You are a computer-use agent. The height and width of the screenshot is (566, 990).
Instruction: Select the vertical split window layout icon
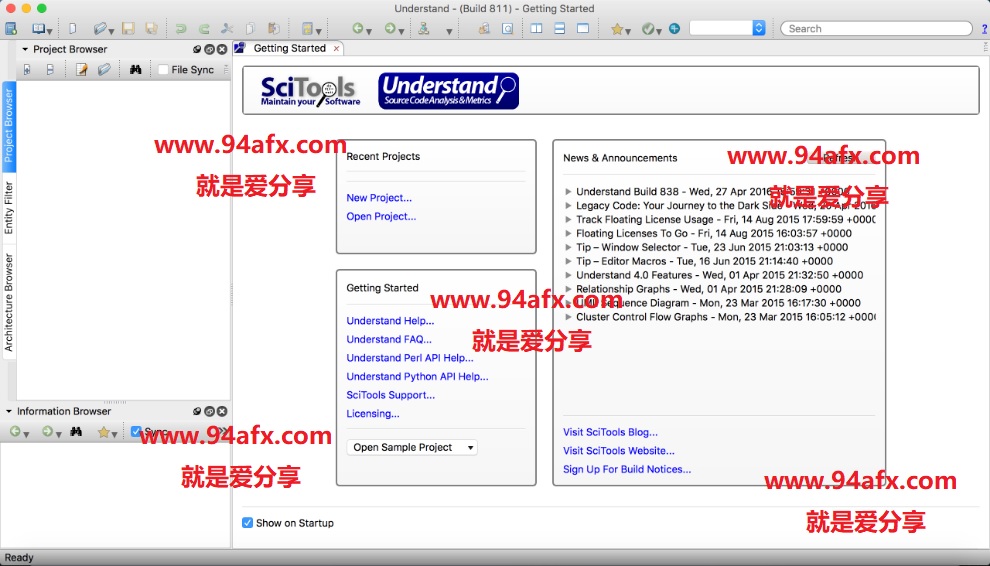[x=536, y=28]
